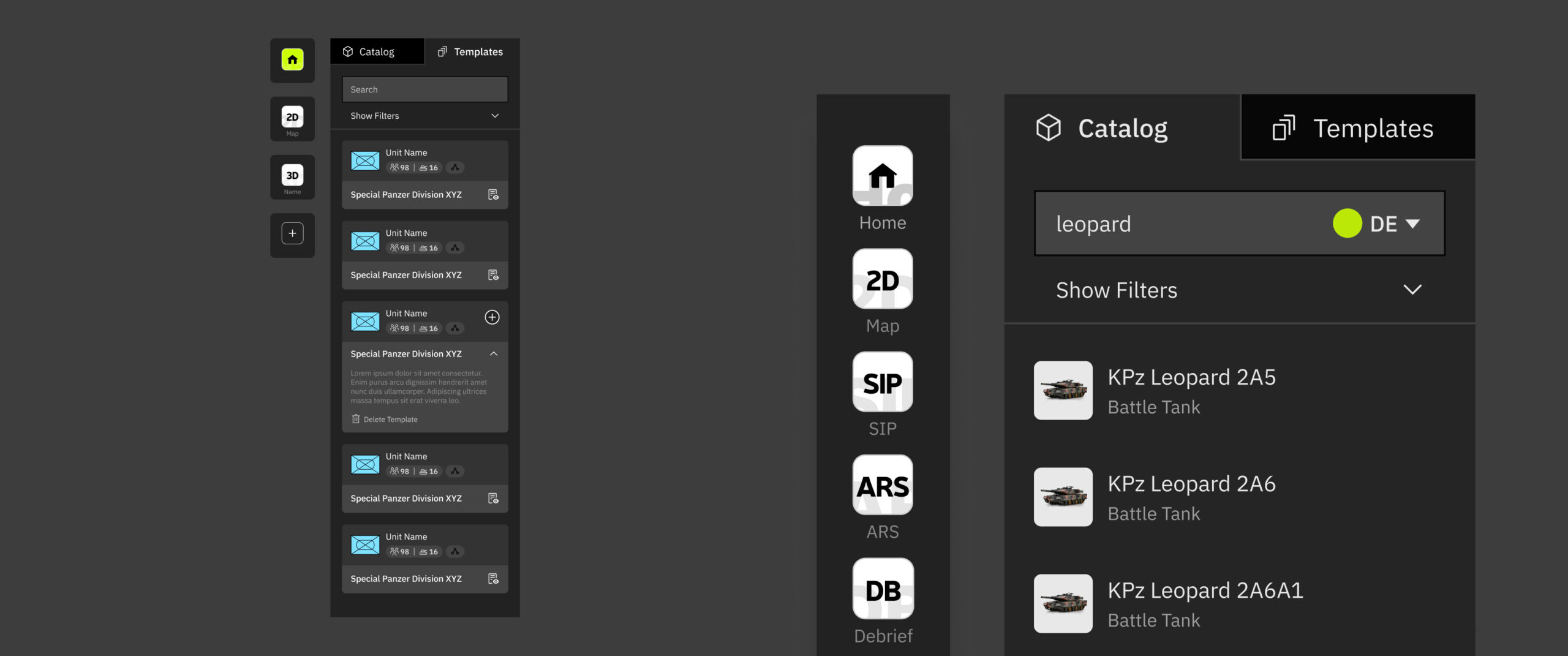Click the Lorem ipsum description text
1568x656 pixels.
[x=419, y=386]
